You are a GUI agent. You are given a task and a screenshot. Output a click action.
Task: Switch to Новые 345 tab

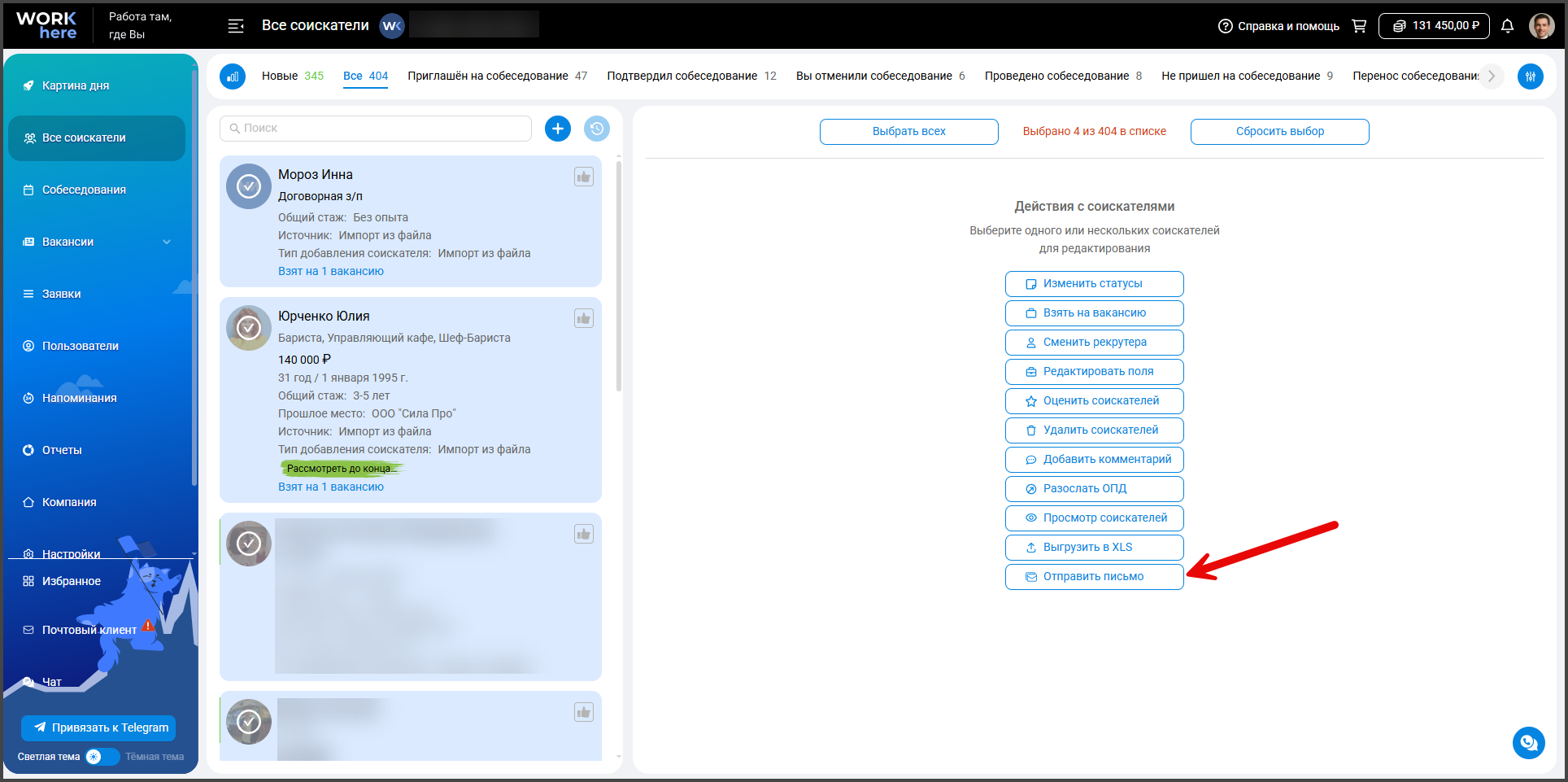(x=293, y=76)
